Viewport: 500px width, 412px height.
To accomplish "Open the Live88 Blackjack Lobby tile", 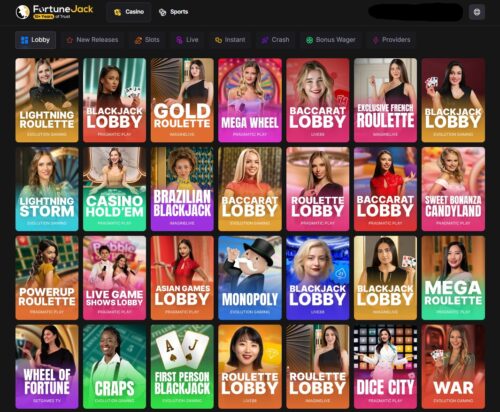I will pyautogui.click(x=318, y=278).
